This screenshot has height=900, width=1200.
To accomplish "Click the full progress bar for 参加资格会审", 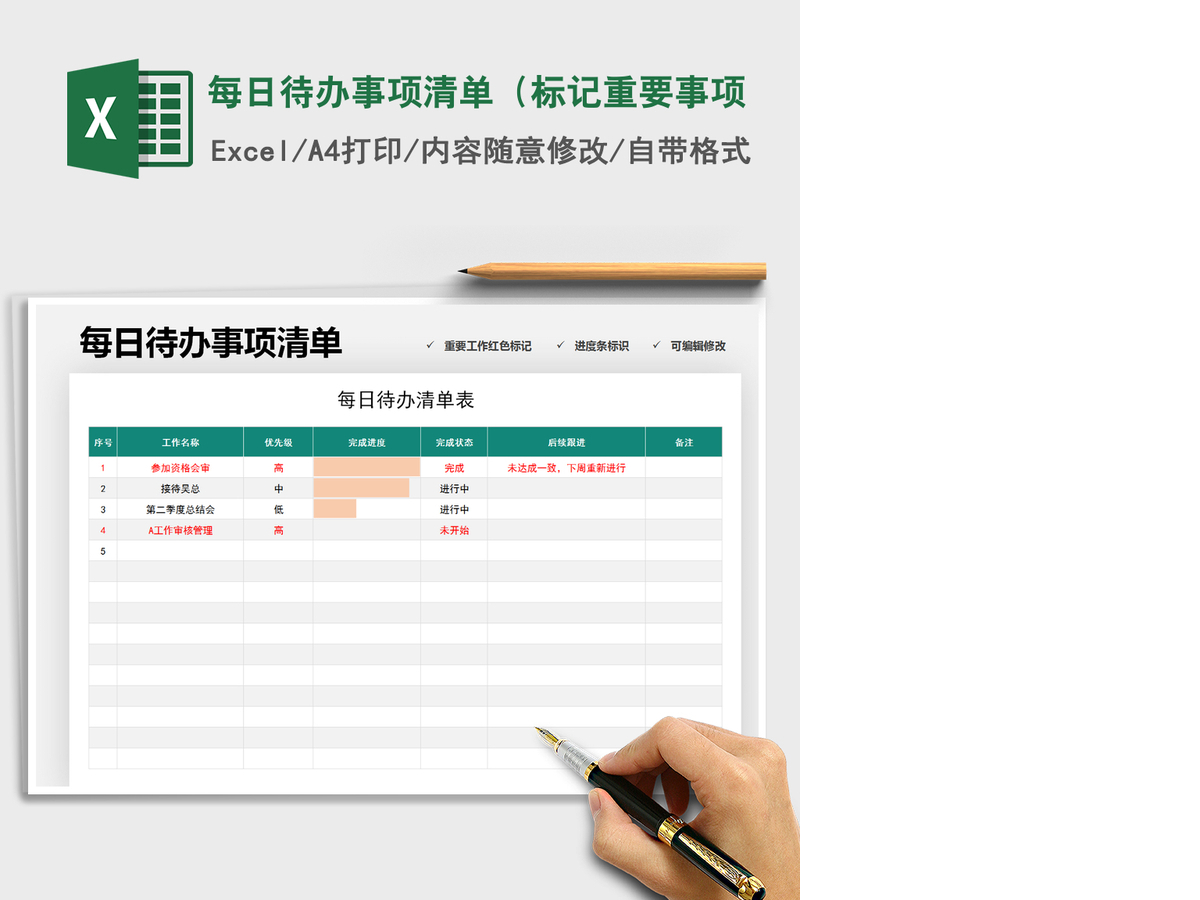I will (x=367, y=467).
